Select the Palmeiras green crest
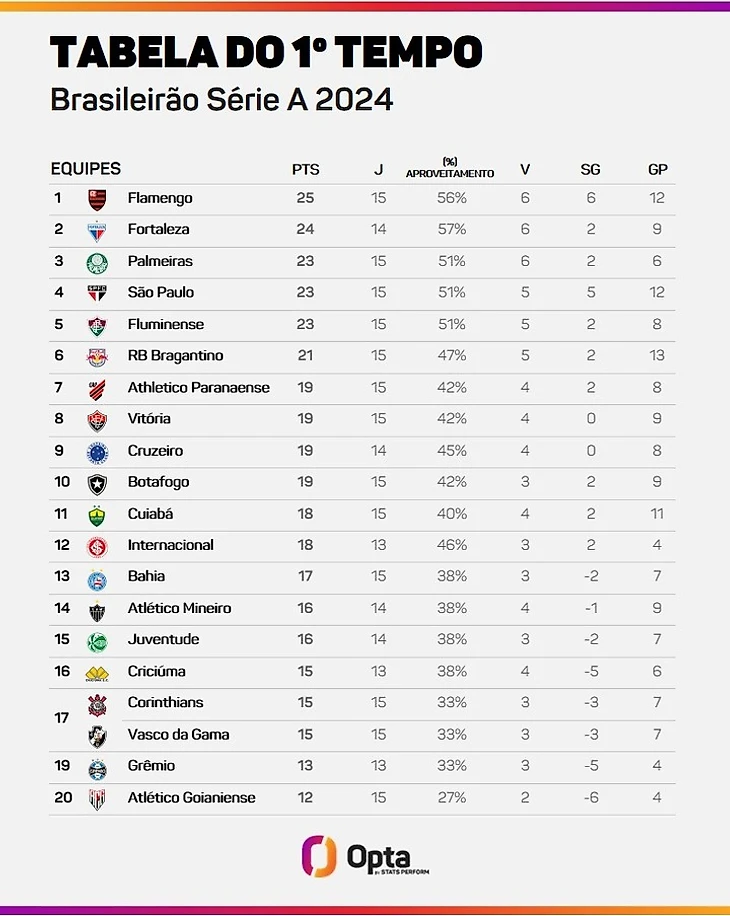Screen dimensions: 730x916 [97, 262]
